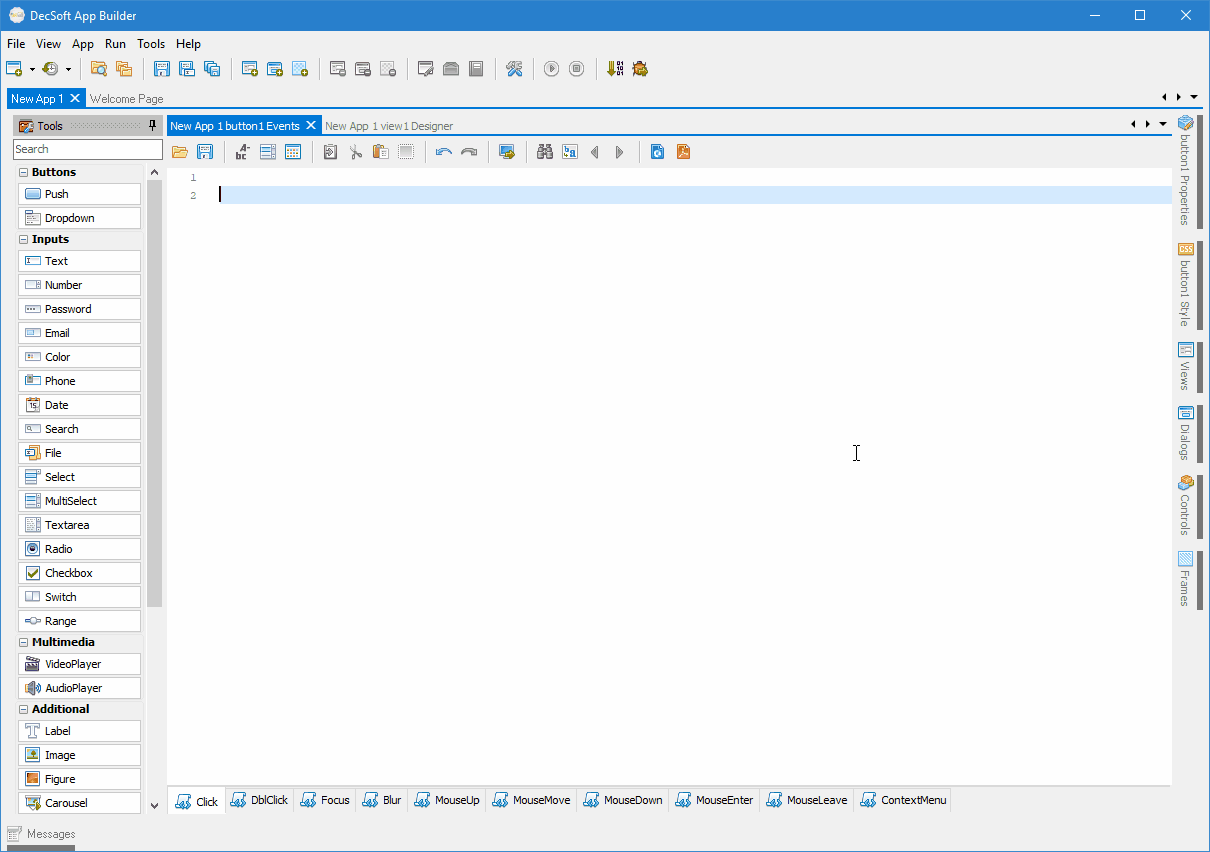
Task: Collapse the Inputs group
Action: click(23, 239)
